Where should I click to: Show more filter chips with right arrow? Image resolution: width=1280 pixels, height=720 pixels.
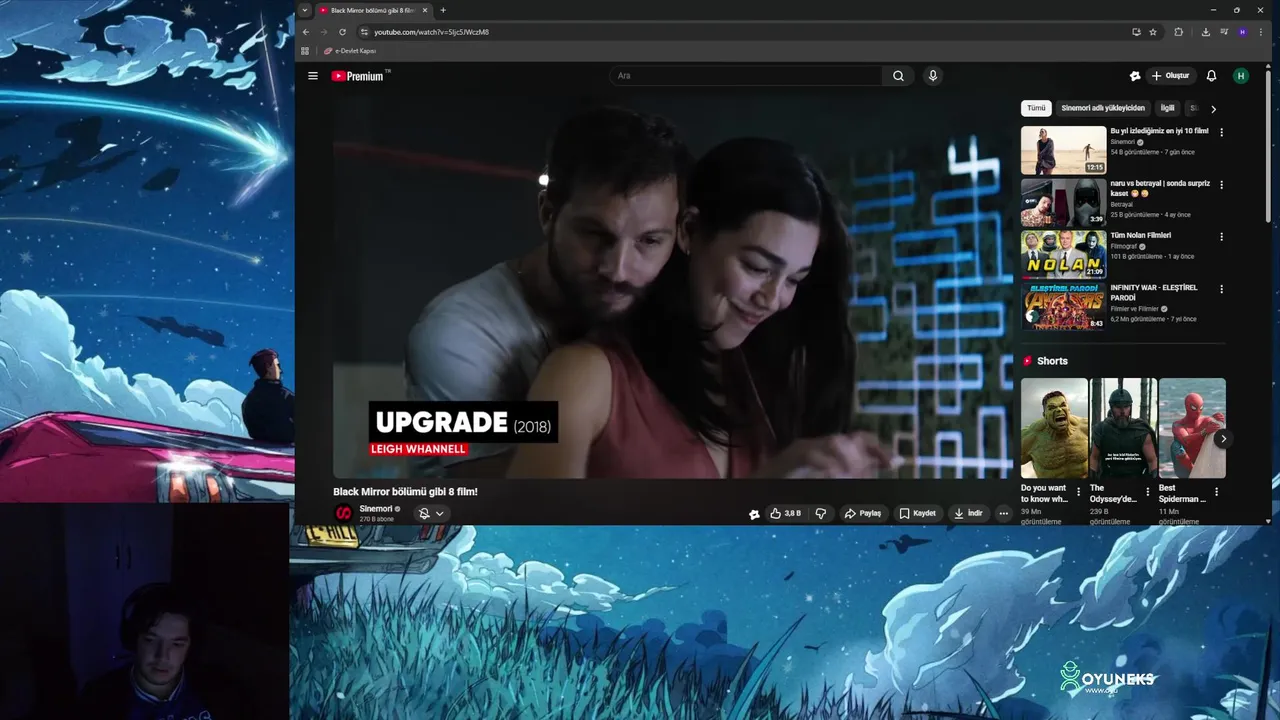(1213, 109)
